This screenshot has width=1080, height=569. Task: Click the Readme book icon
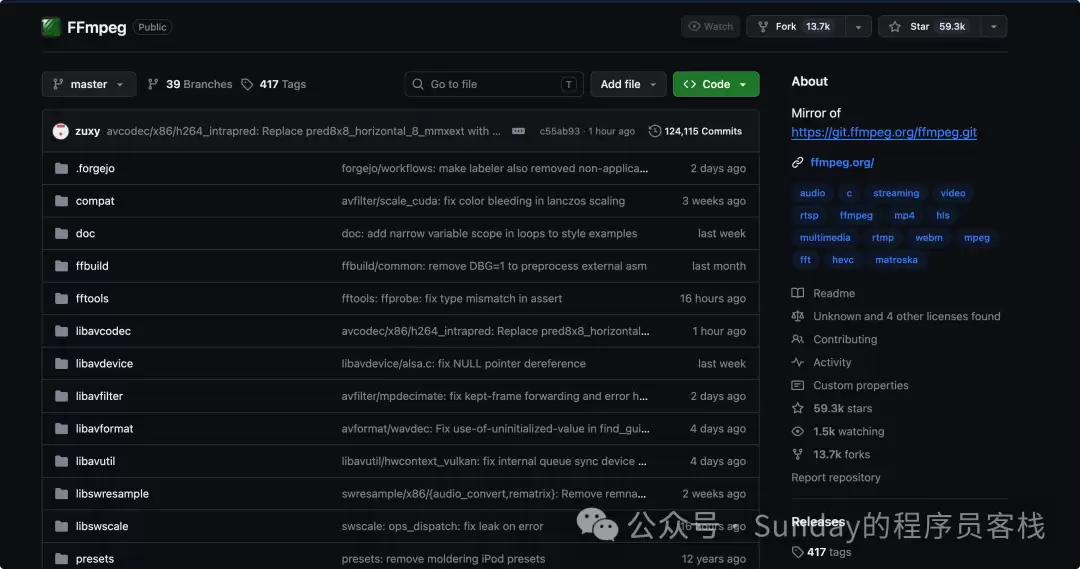point(798,293)
